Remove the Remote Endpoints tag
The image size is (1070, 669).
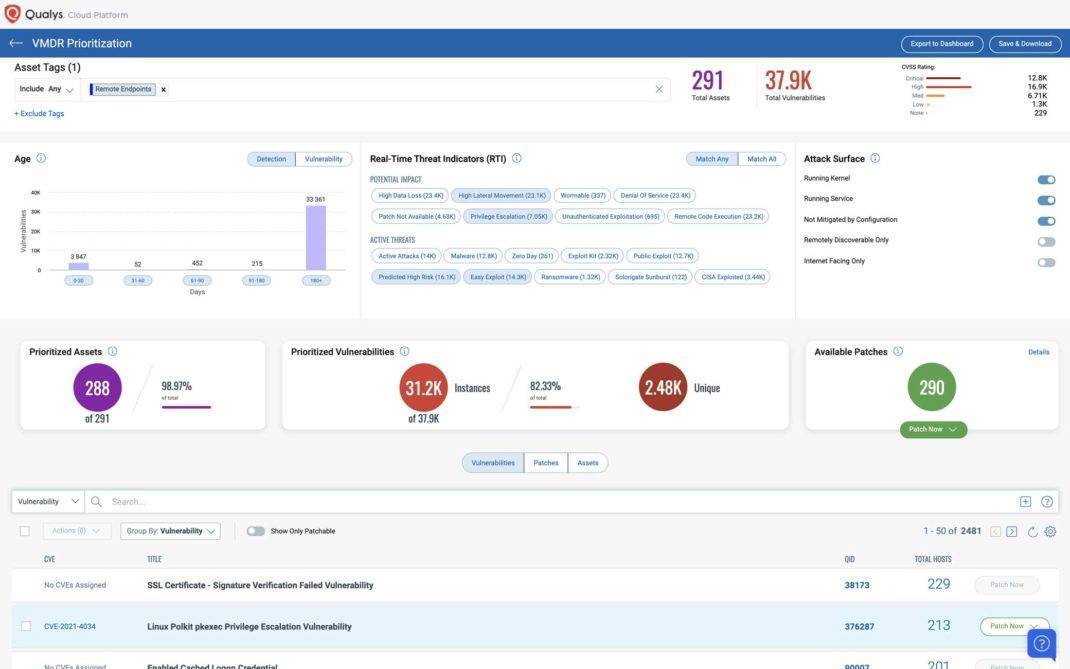pos(164,90)
